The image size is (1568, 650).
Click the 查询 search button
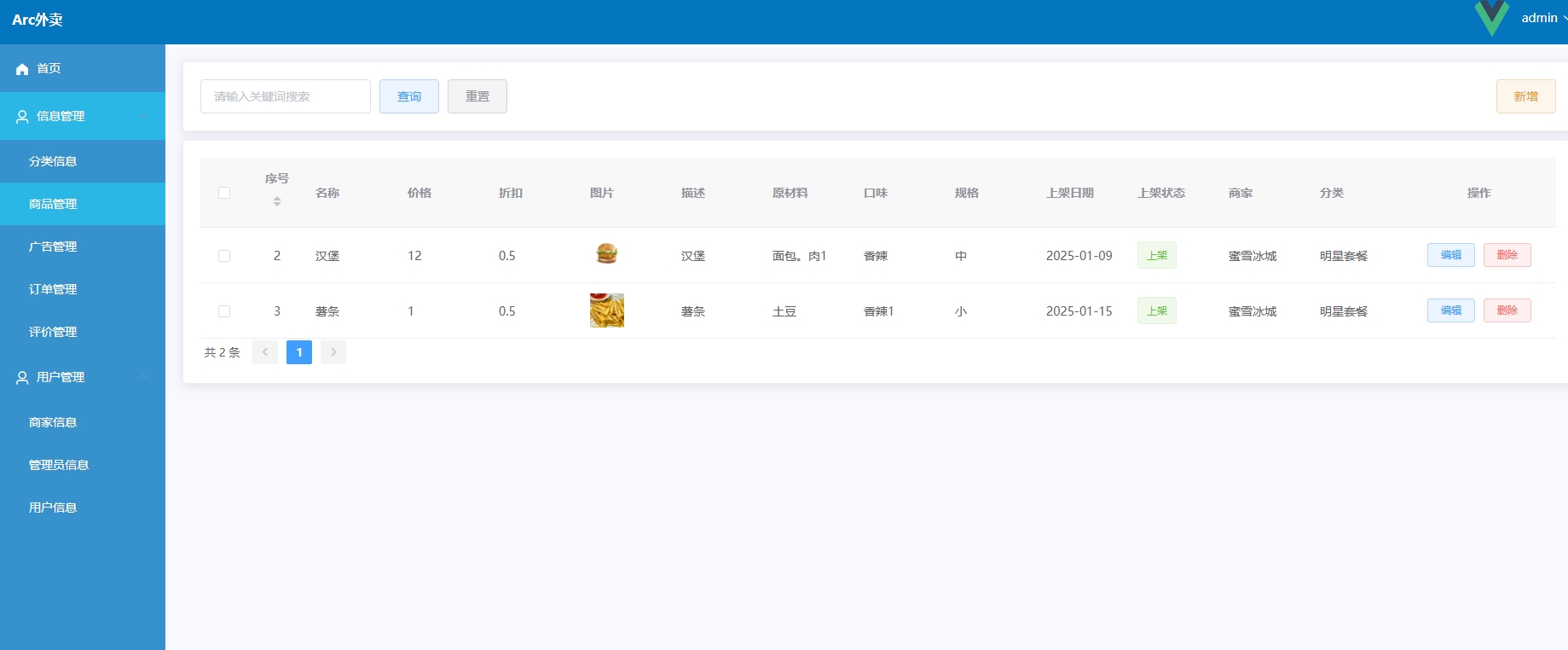(x=409, y=96)
